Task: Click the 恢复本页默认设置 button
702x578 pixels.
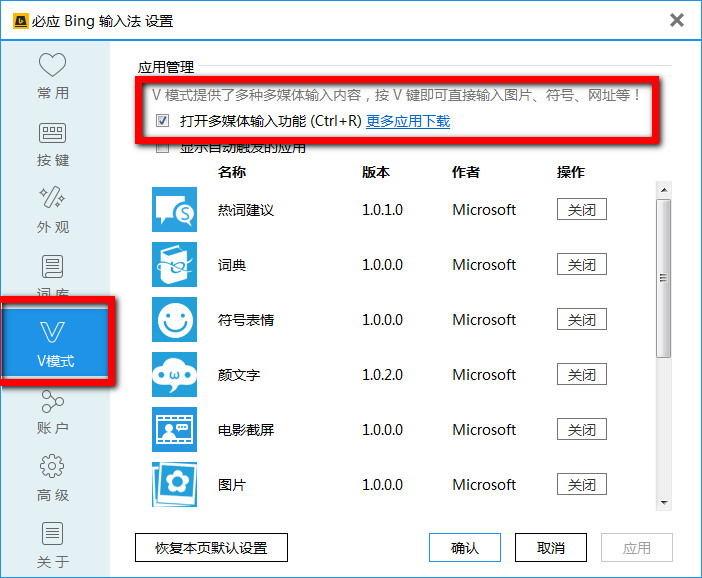Action: [x=211, y=548]
